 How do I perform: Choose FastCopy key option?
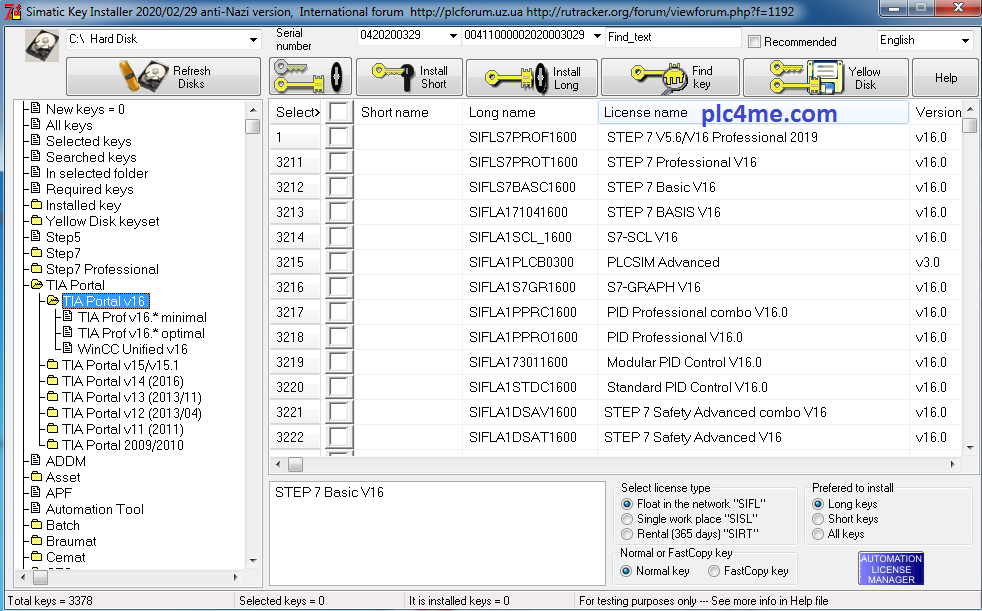[x=714, y=571]
